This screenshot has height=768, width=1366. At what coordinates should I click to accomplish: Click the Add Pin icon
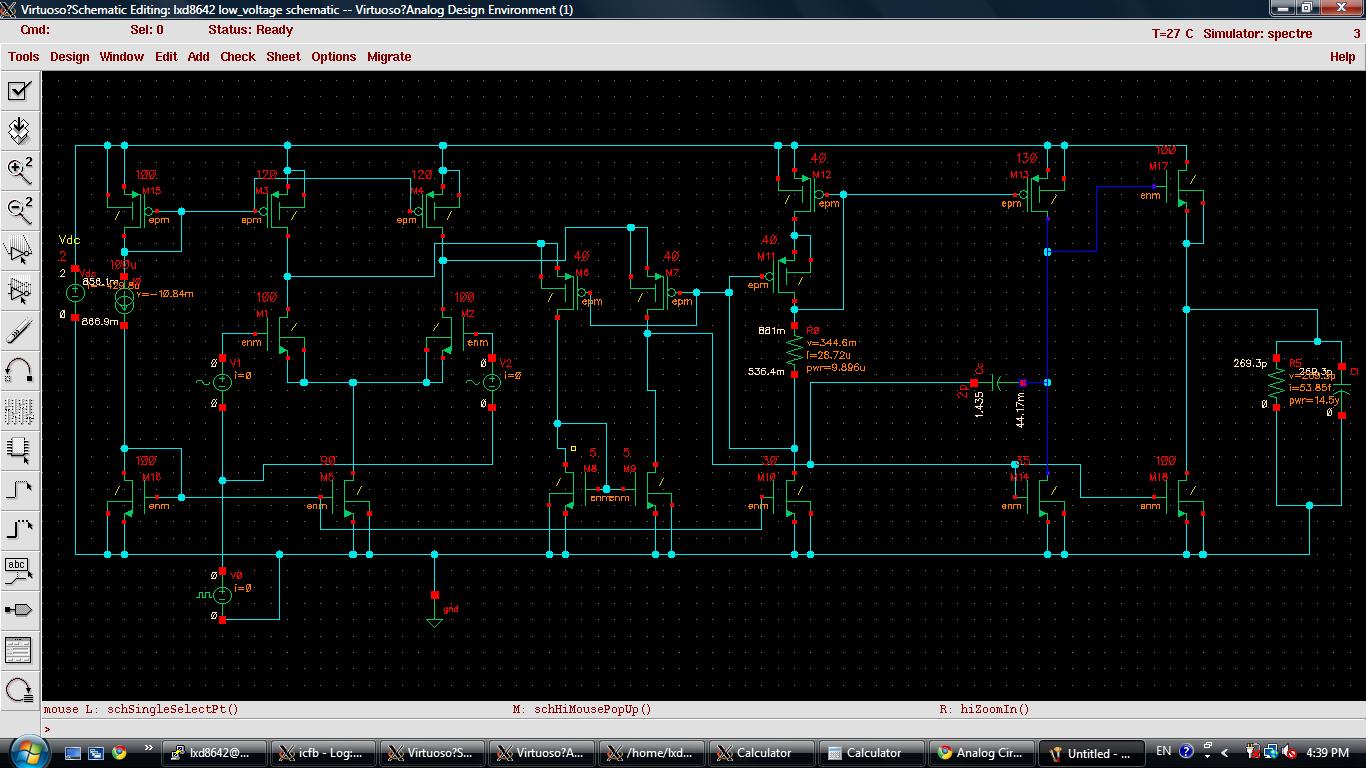[19, 610]
